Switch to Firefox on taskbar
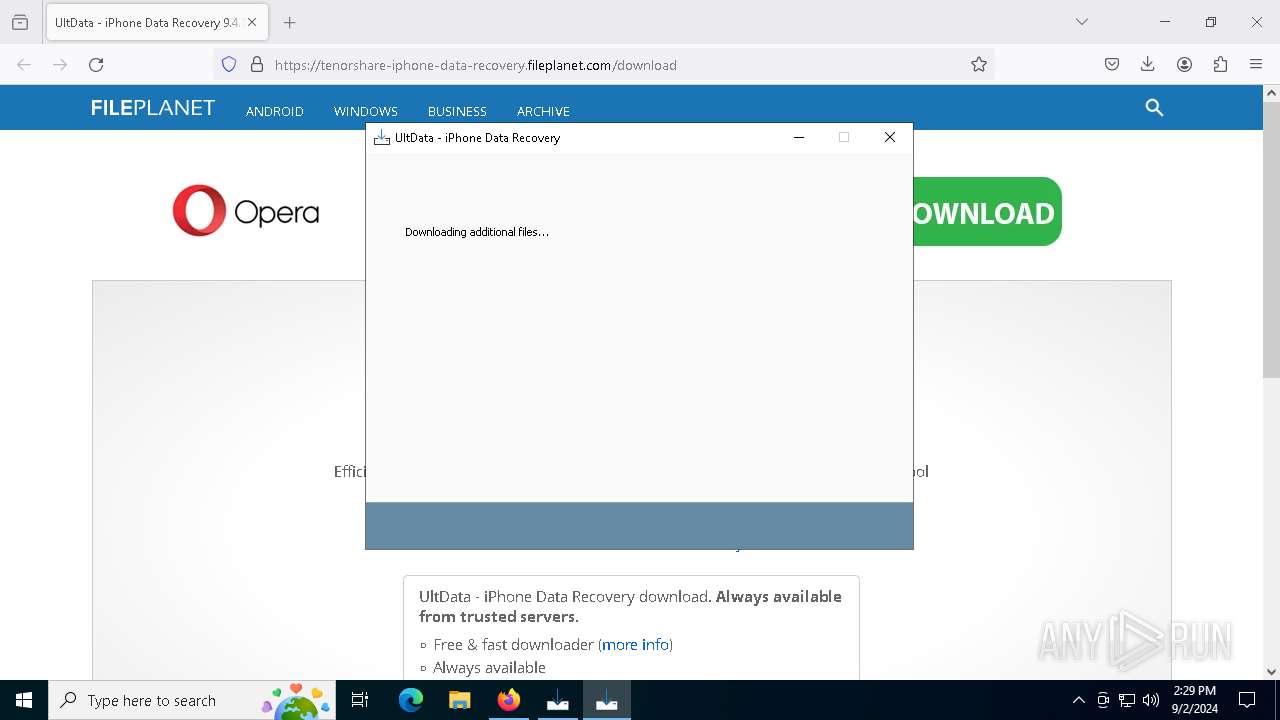This screenshot has width=1280, height=720. point(509,700)
